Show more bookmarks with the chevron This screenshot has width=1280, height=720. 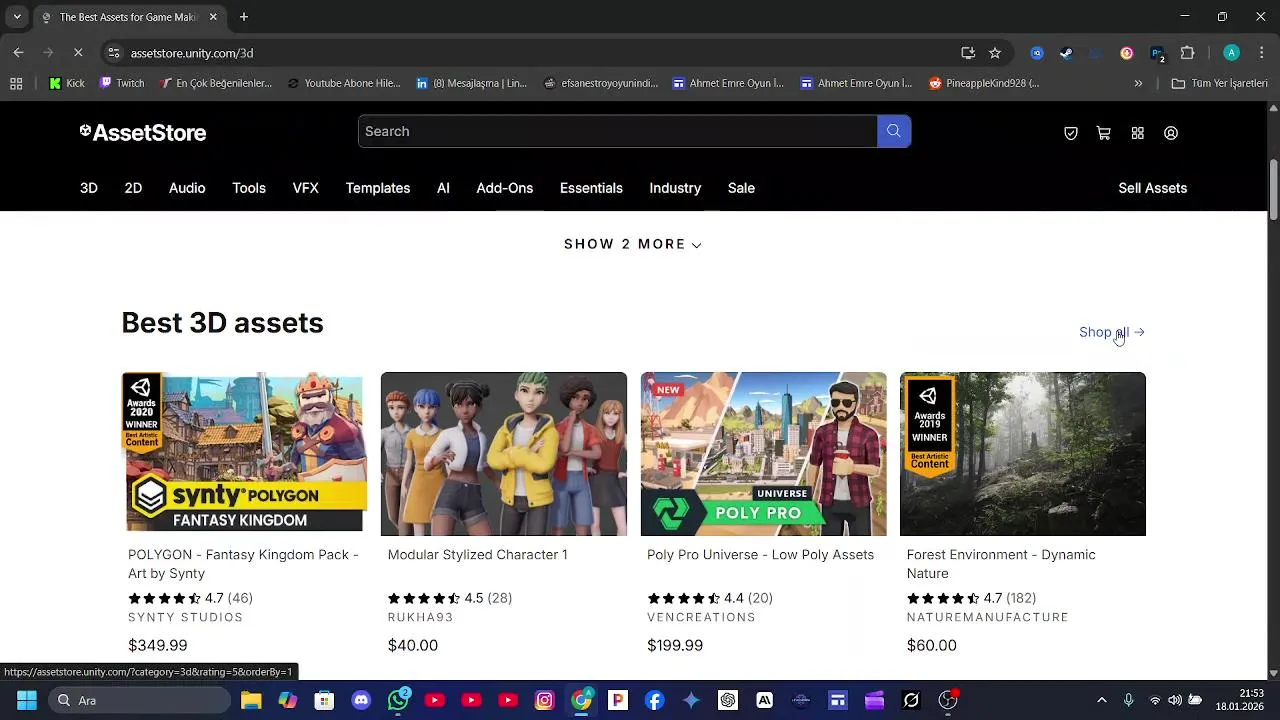(x=1138, y=83)
